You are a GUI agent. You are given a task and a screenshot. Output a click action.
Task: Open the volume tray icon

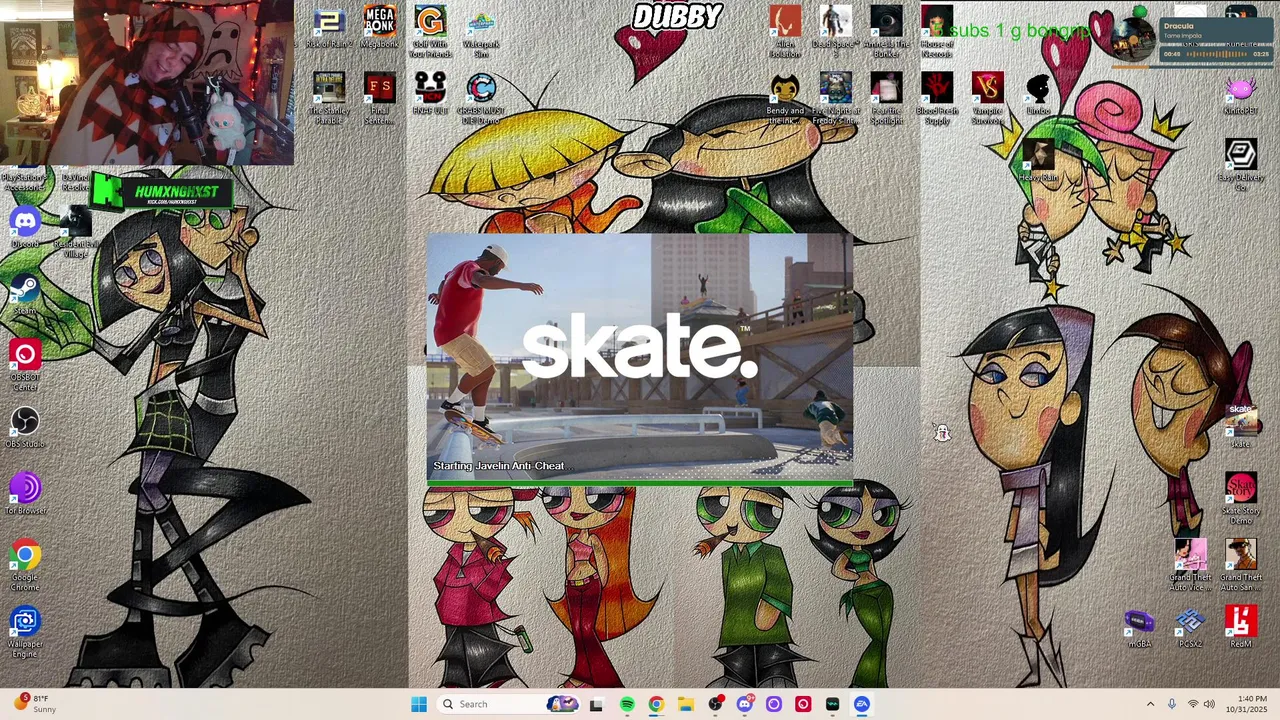point(1209,704)
